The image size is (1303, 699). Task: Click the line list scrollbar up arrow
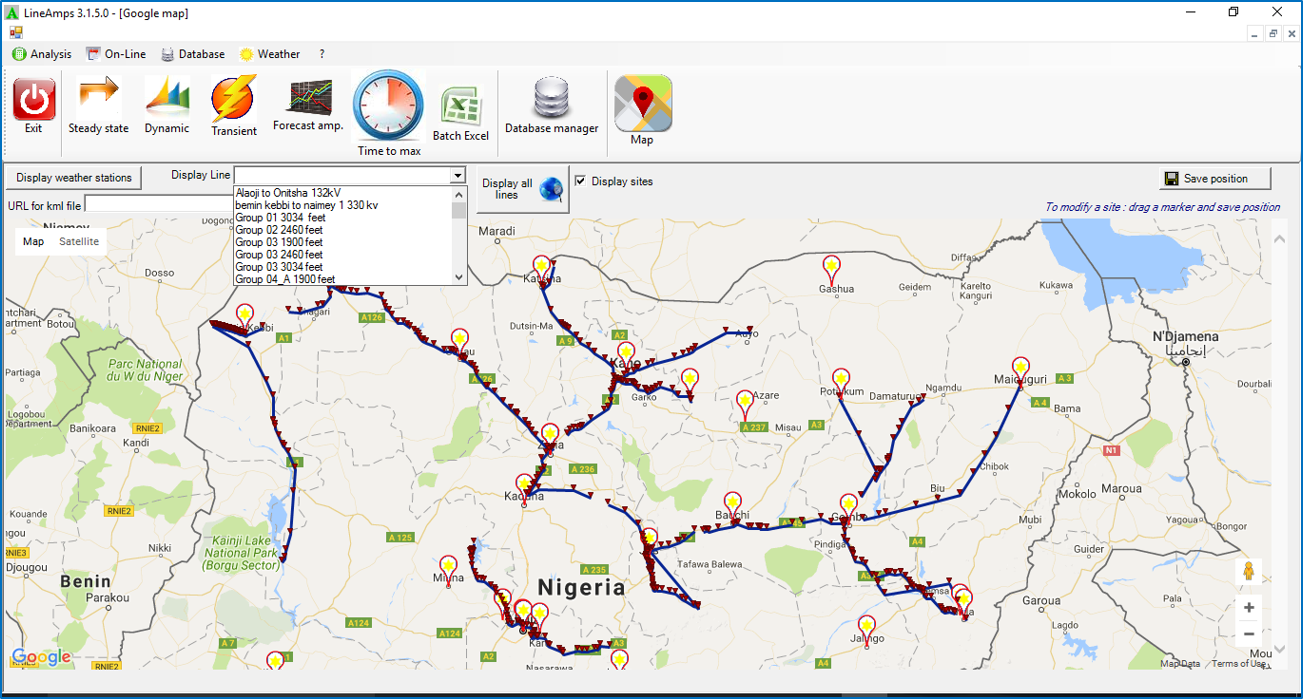pyautogui.click(x=459, y=193)
